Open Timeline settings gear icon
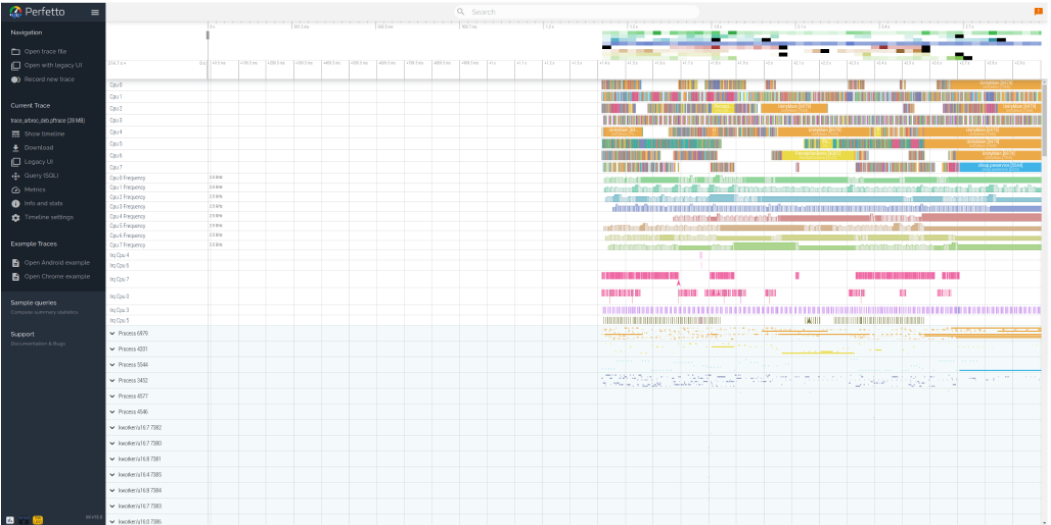Screen dimensions: 1051x525 pyautogui.click(x=16, y=217)
